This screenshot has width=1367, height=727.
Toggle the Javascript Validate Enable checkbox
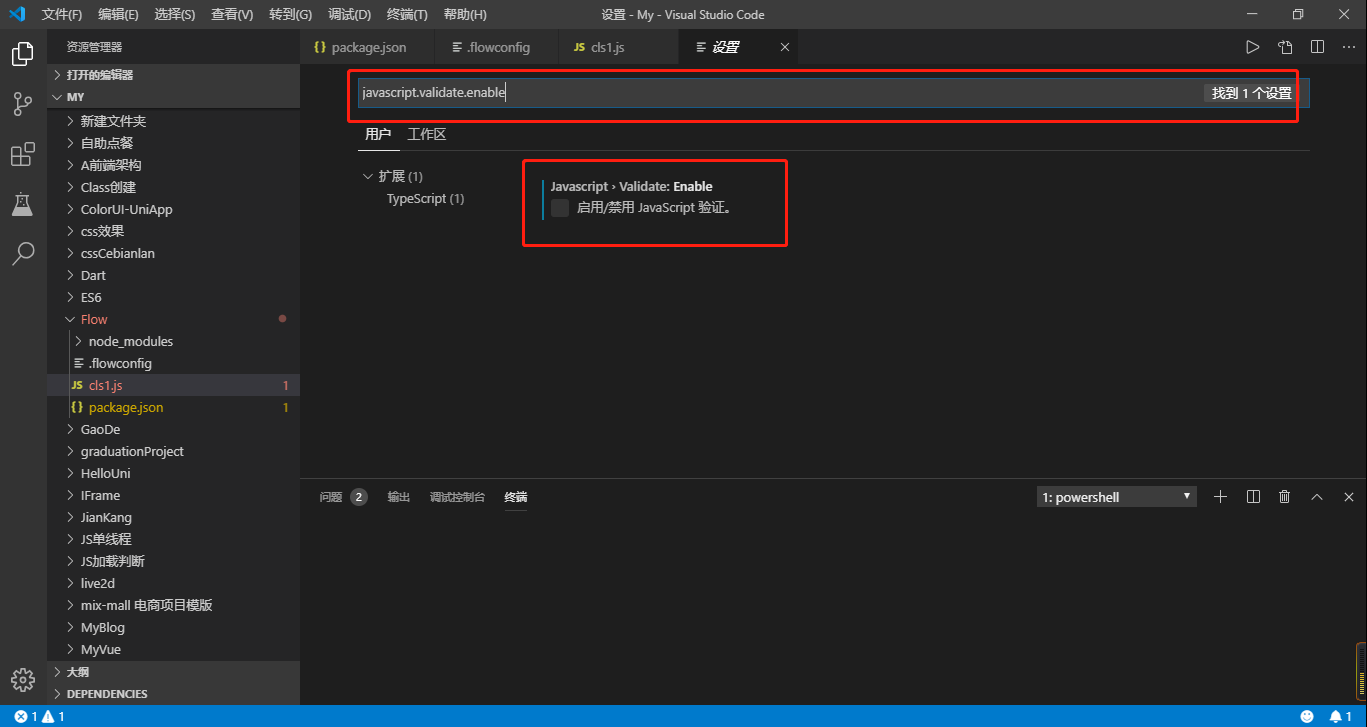click(x=560, y=208)
